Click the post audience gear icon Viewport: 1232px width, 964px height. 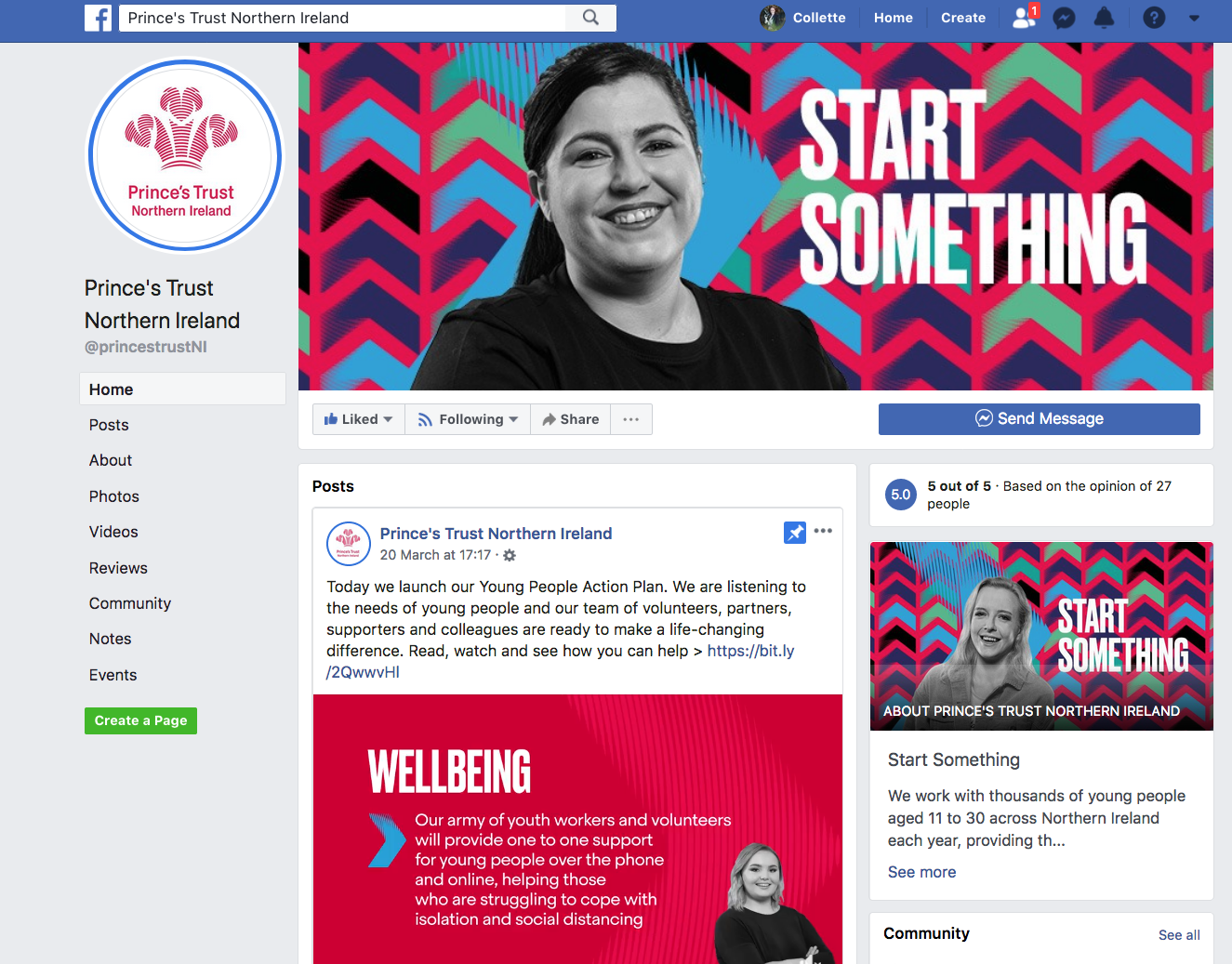click(510, 555)
